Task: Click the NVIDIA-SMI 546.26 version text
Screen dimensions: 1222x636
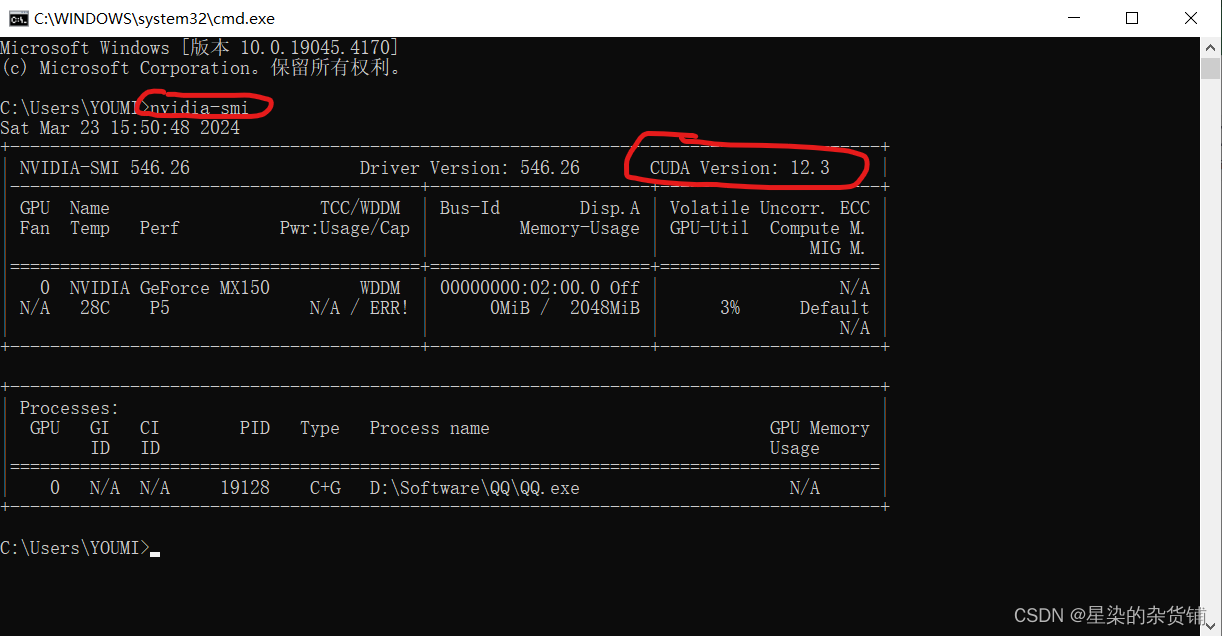Action: (x=105, y=167)
